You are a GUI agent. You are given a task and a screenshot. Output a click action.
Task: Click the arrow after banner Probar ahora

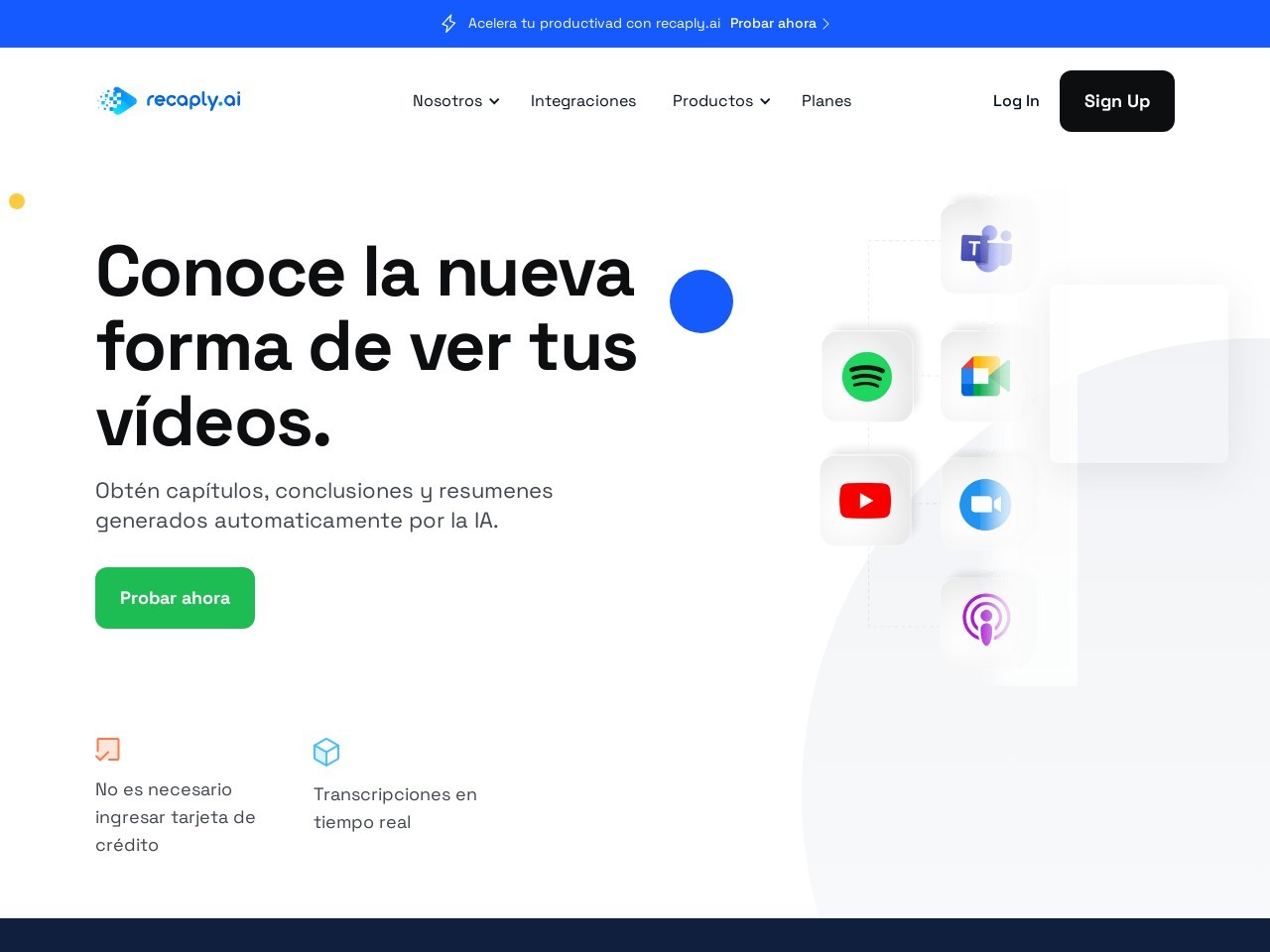click(x=825, y=24)
